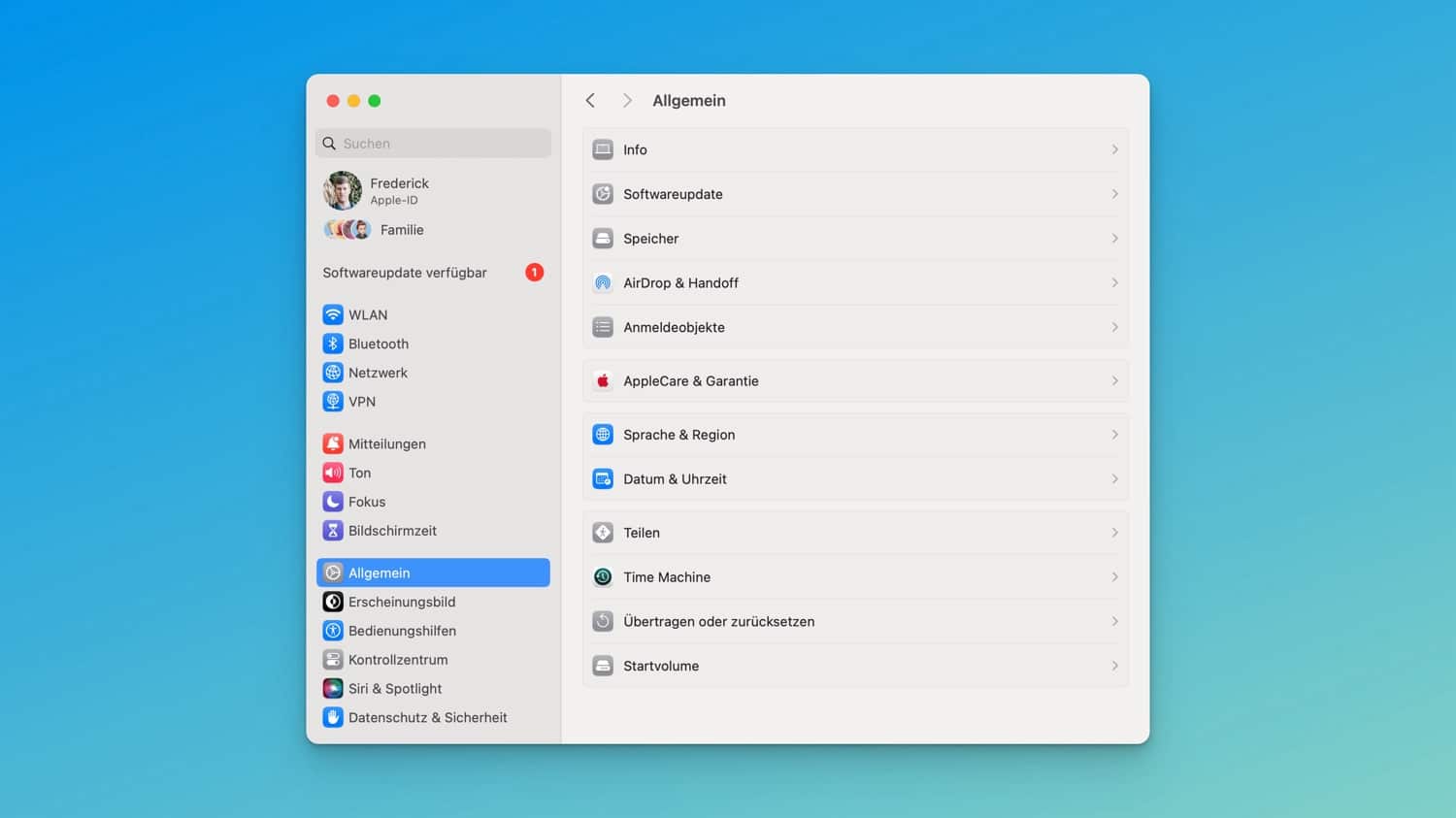This screenshot has height=818, width=1456.
Task: Click the Time Machine clock icon
Action: tap(603, 577)
